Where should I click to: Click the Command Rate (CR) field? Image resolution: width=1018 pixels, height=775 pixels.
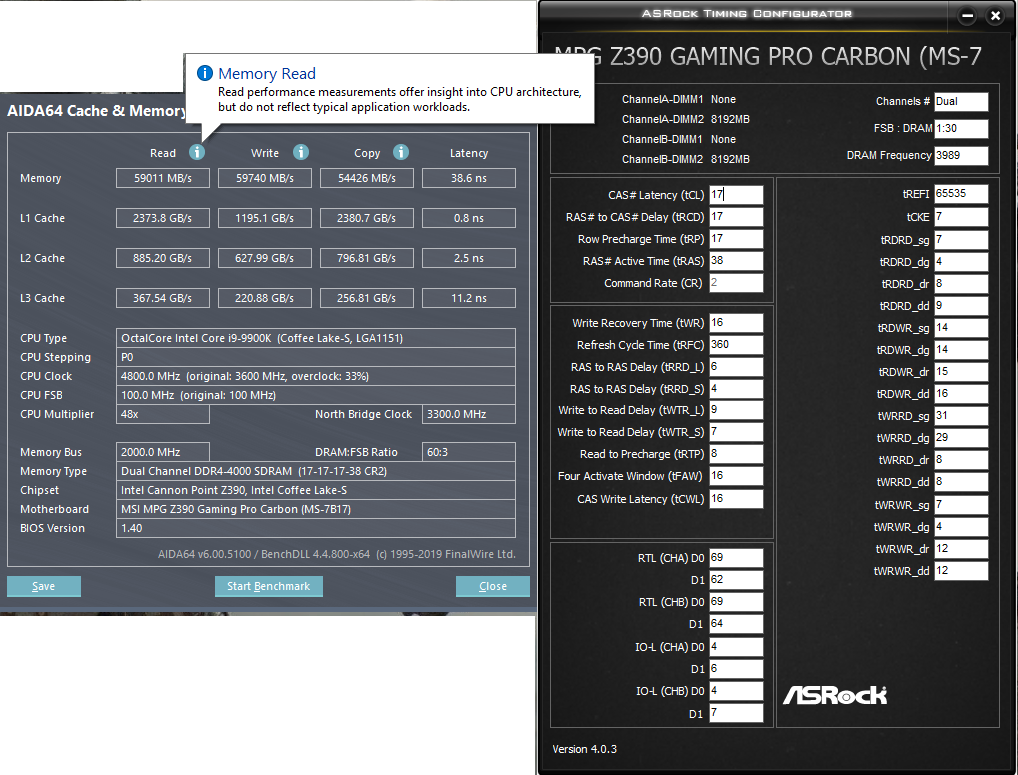[x=736, y=283]
